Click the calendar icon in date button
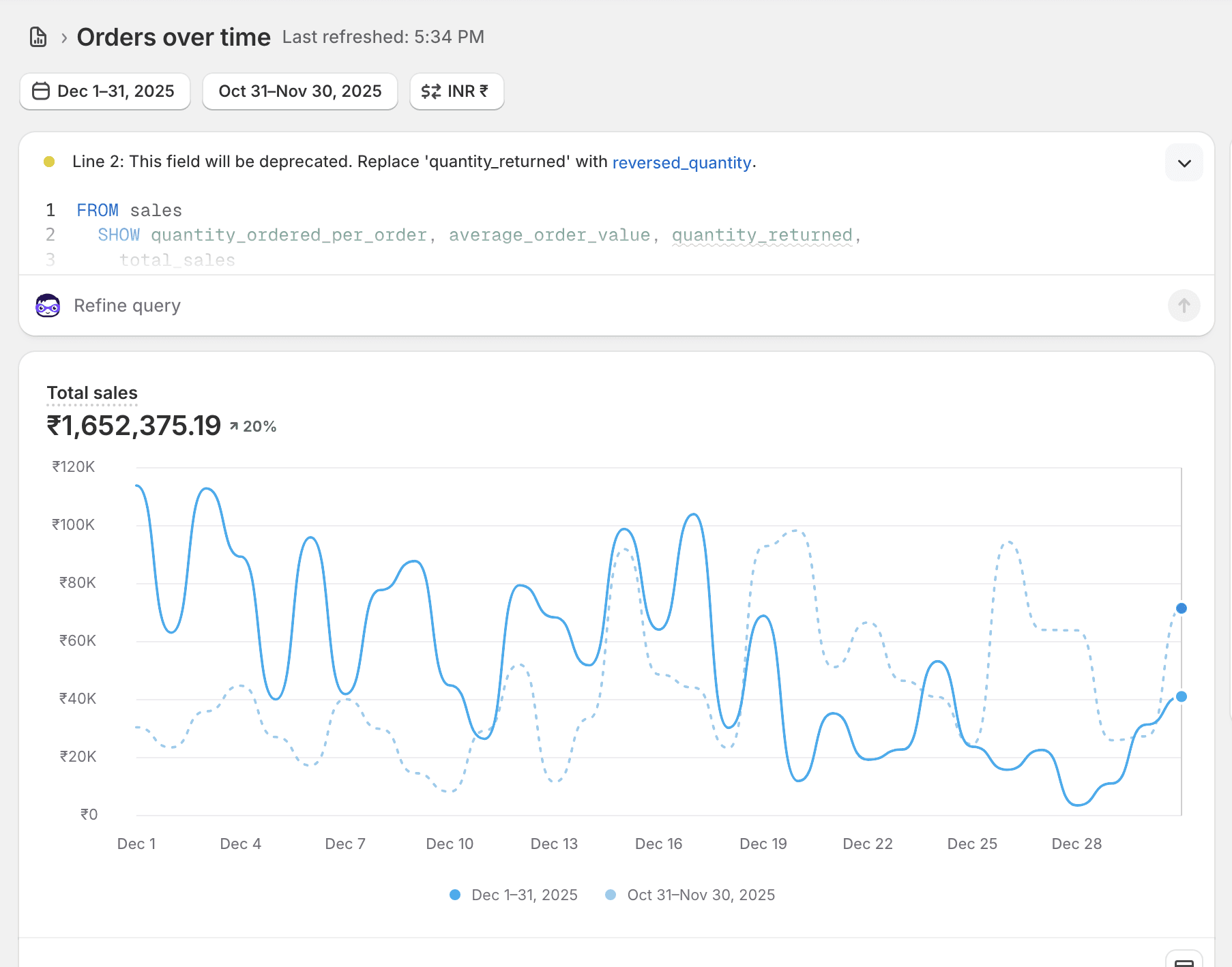 (41, 91)
